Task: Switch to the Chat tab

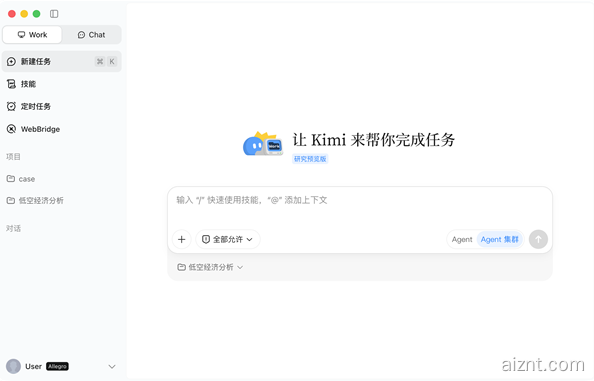Action: pyautogui.click(x=91, y=35)
